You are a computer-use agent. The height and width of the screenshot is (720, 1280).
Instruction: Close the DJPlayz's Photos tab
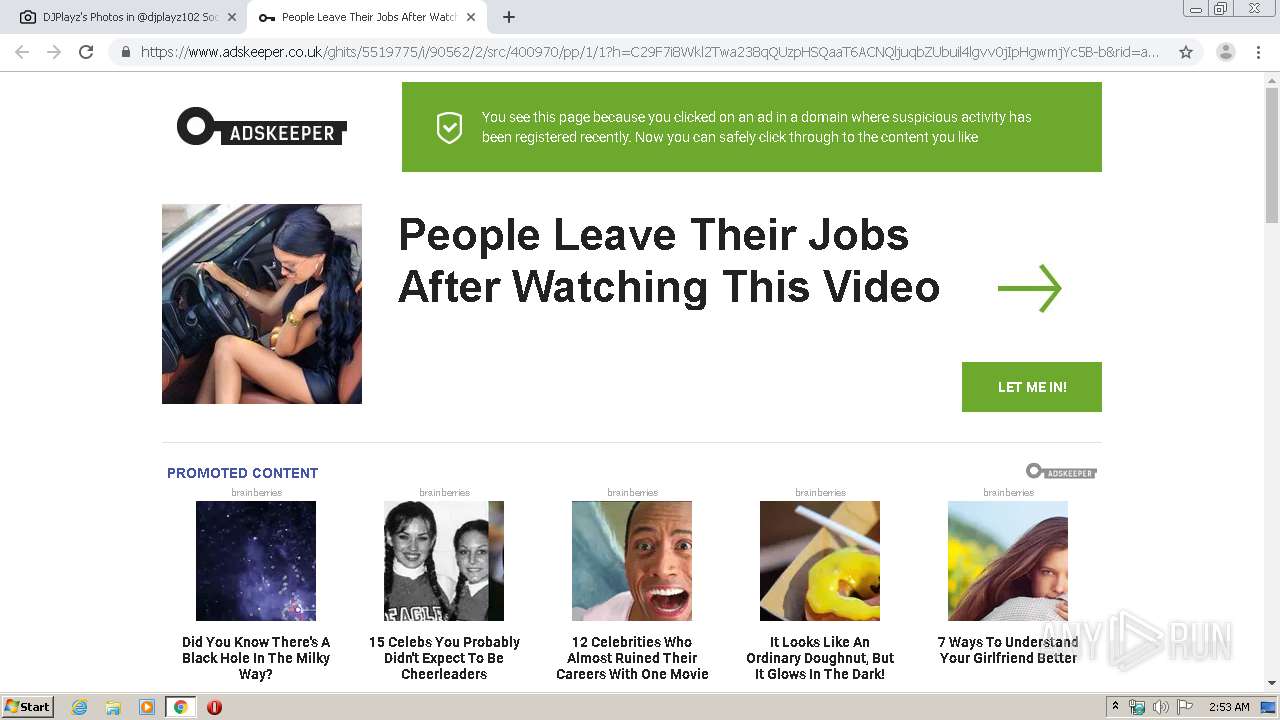click(232, 17)
